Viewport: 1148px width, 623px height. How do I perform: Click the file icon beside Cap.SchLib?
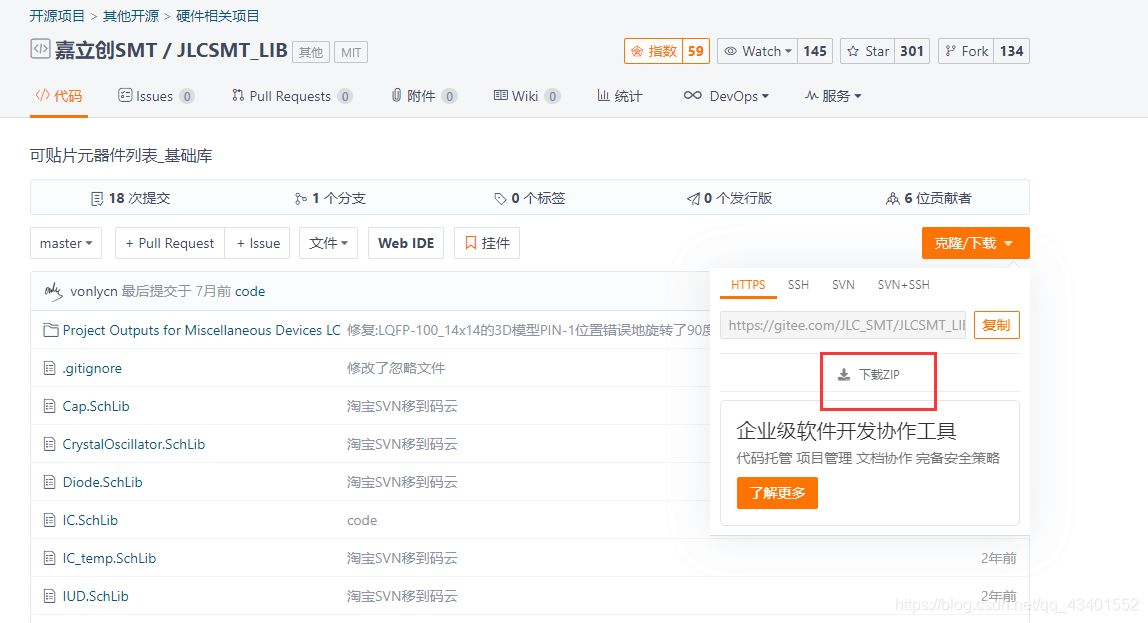(x=50, y=406)
